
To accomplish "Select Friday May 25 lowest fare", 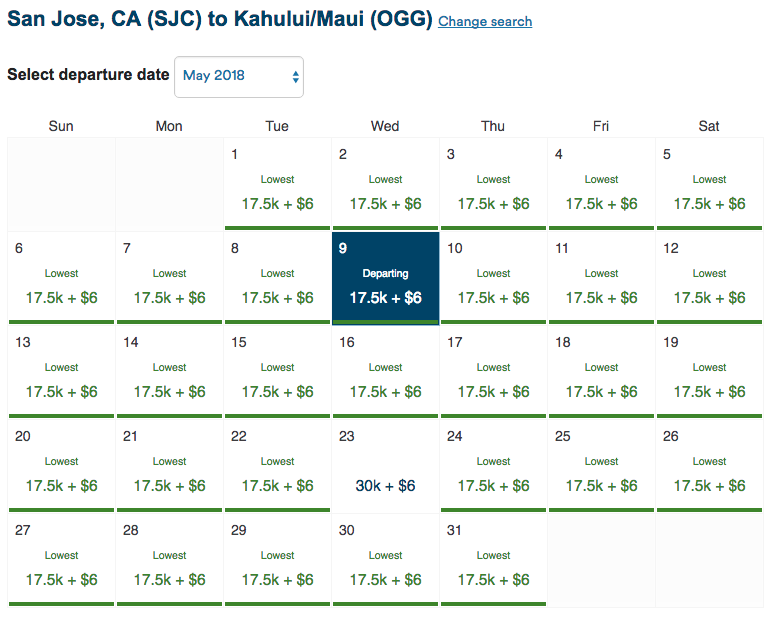I will point(601,472).
